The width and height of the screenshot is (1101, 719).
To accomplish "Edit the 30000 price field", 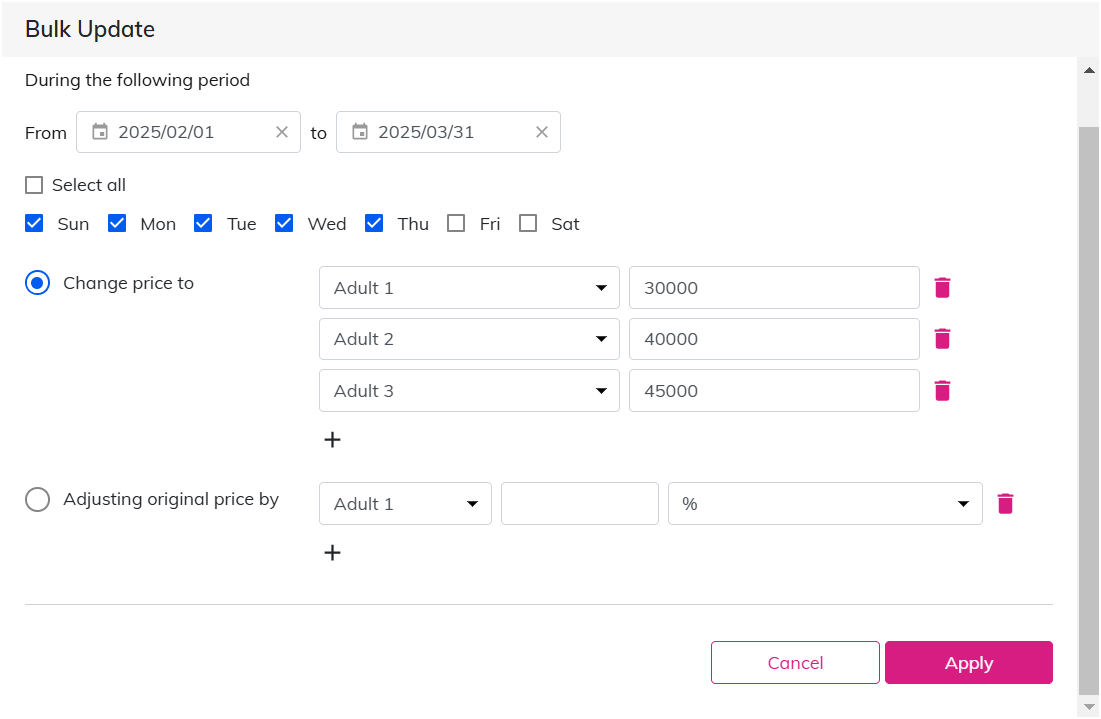I will [x=774, y=287].
